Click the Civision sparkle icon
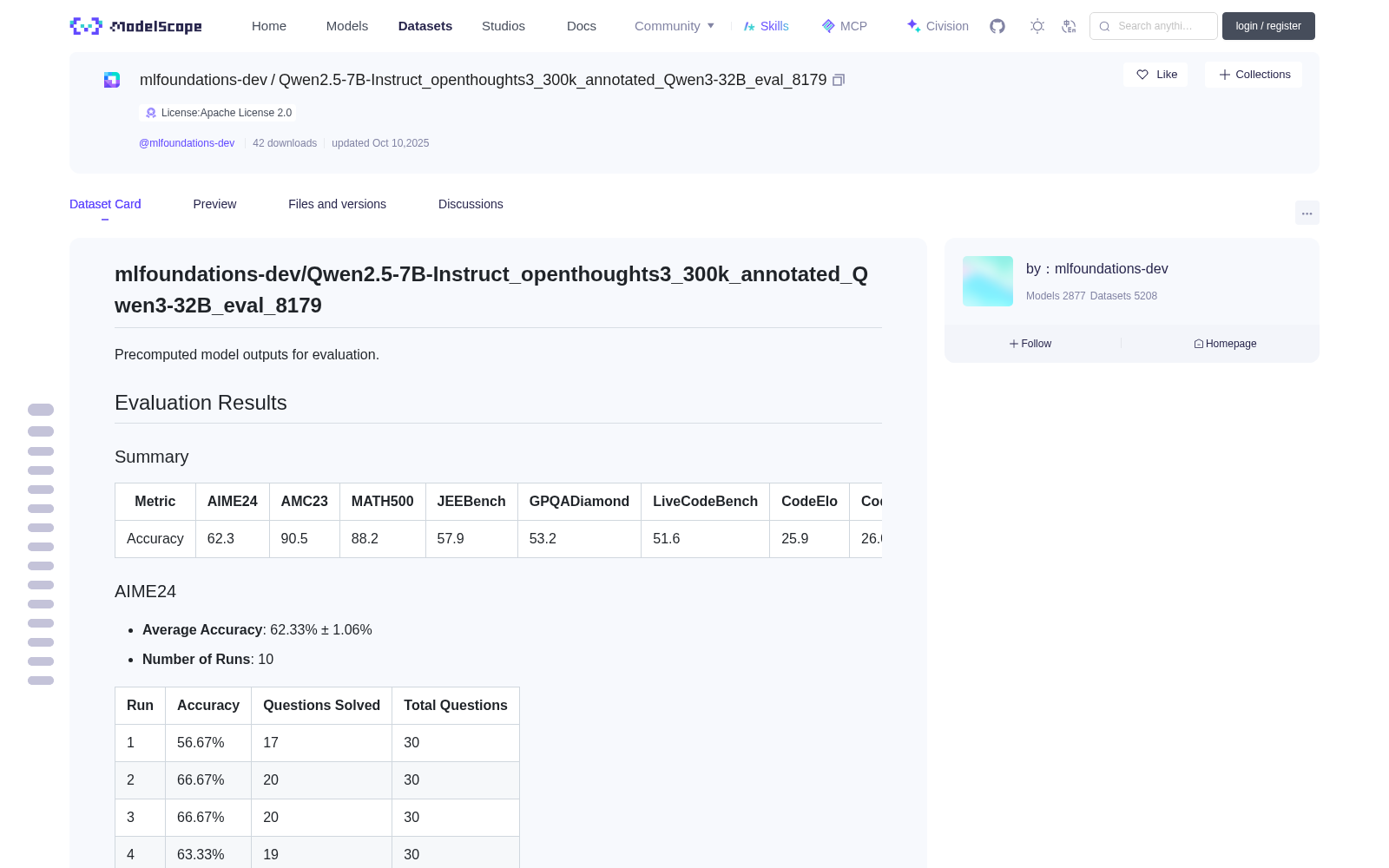Screen dimensions: 1389x868 tap(914, 26)
